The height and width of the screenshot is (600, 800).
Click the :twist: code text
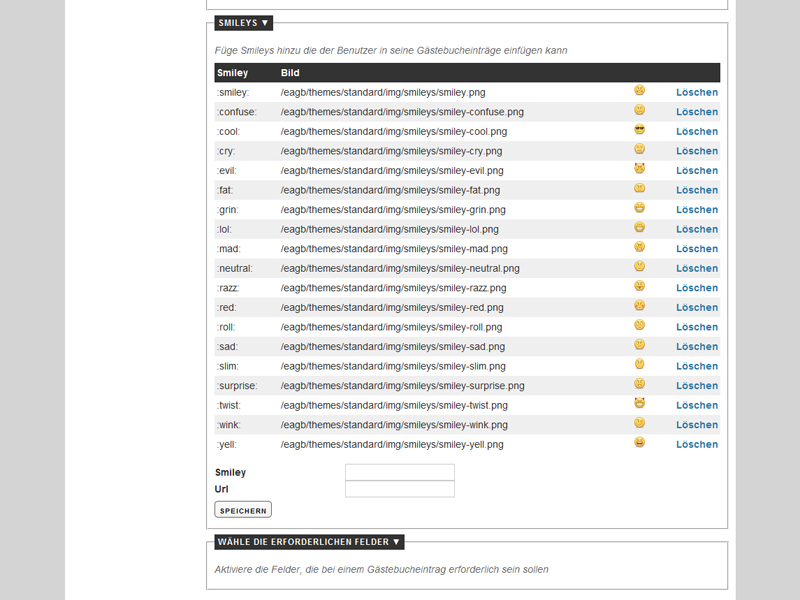pos(228,405)
